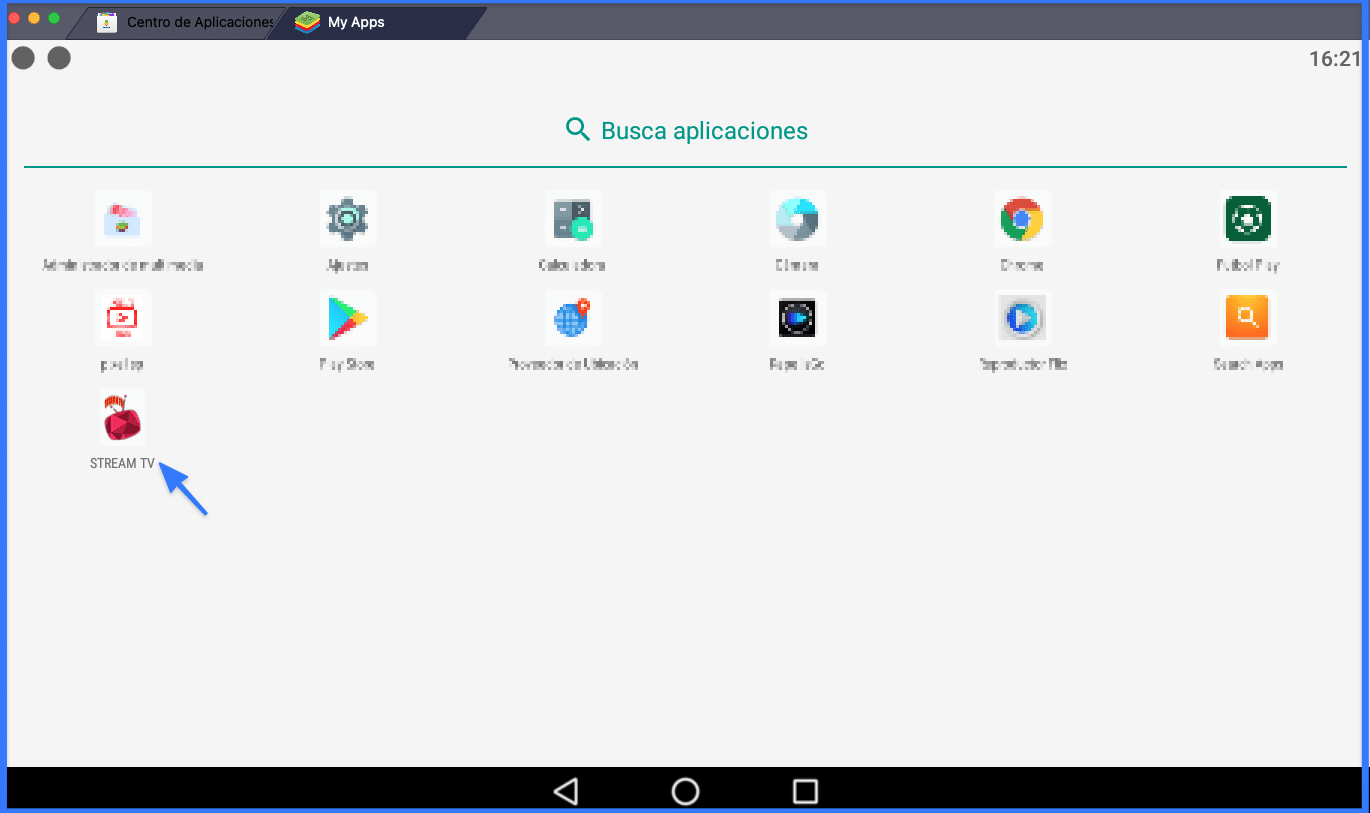Open the Proveedor de Ubicación globe app
The height and width of the screenshot is (813, 1370).
(572, 318)
